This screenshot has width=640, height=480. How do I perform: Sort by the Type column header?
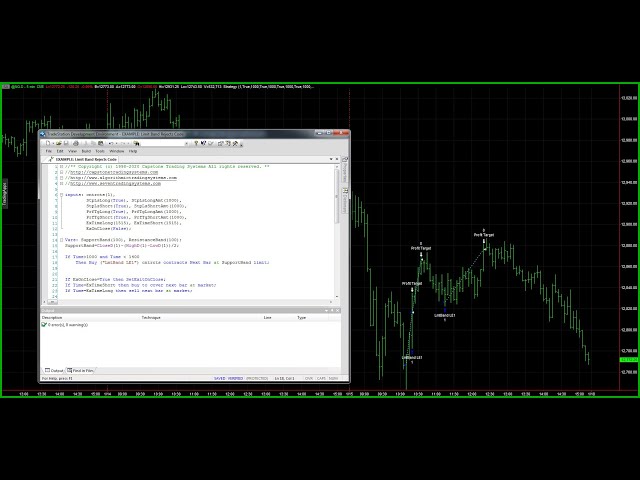point(302,318)
